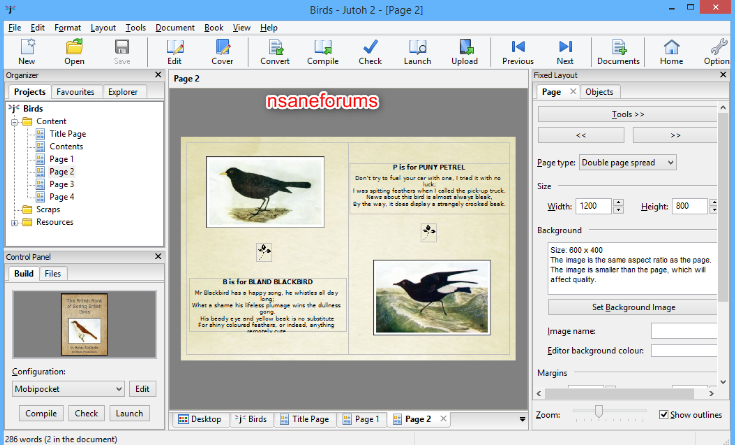Open the Configuration dropdown showing Mobipocket
Screen dimensions: 735x445
[x=68, y=389]
